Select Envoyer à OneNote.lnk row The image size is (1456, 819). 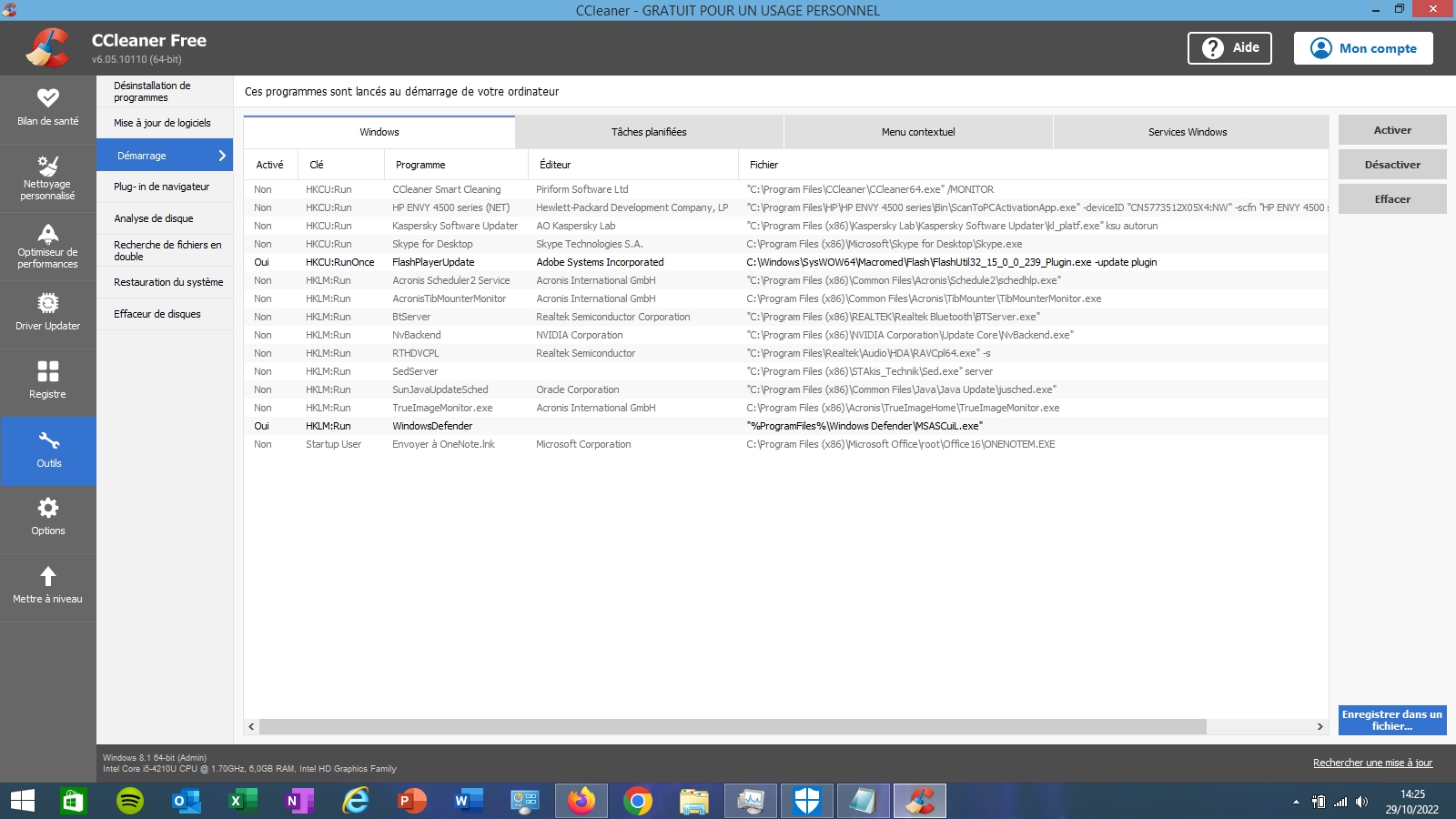(x=786, y=444)
